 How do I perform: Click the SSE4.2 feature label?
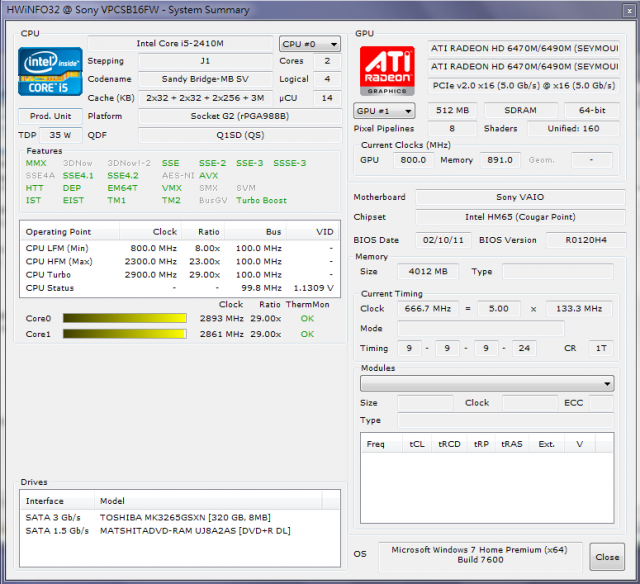tap(122, 176)
